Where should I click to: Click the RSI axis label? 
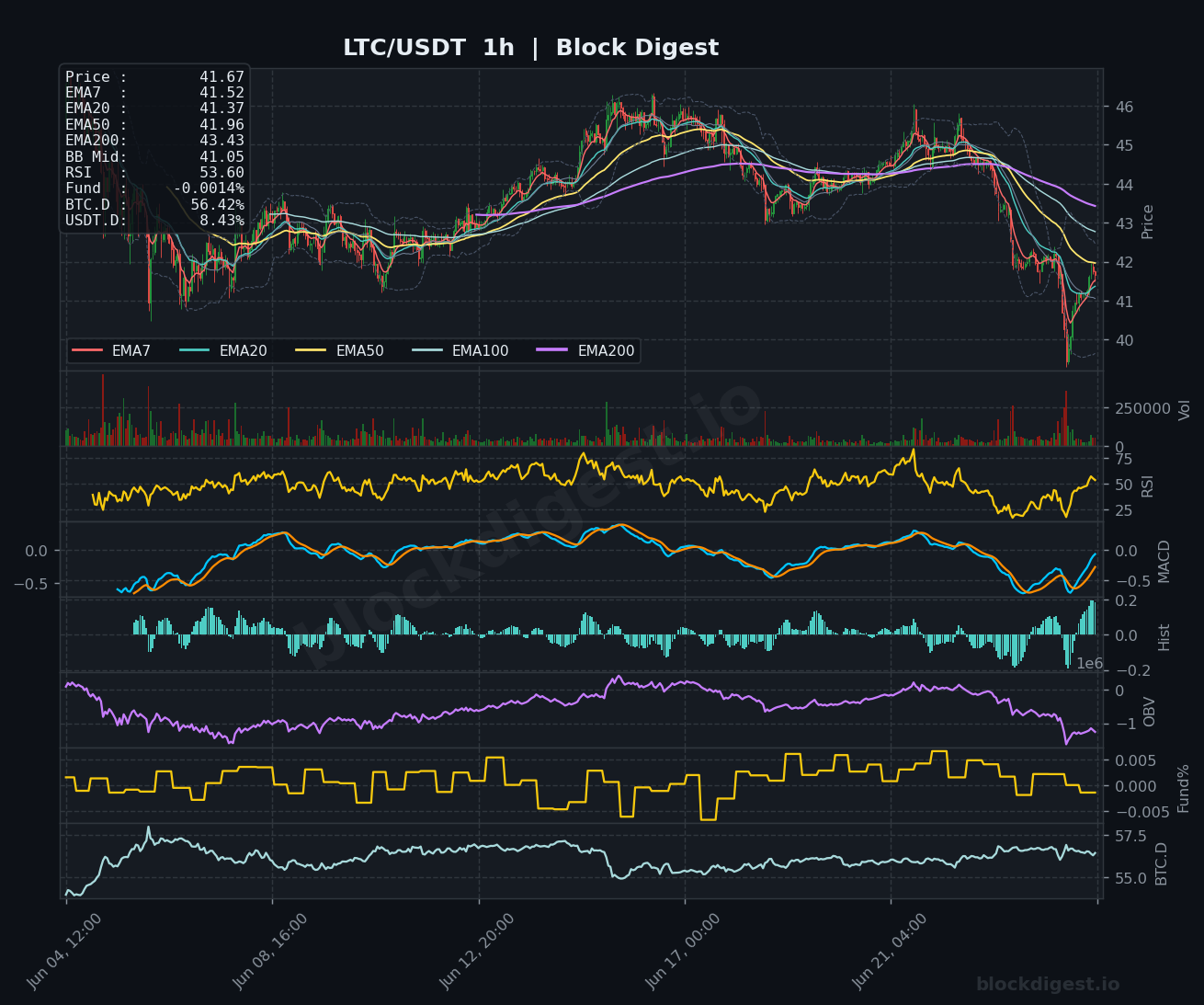(x=1147, y=485)
